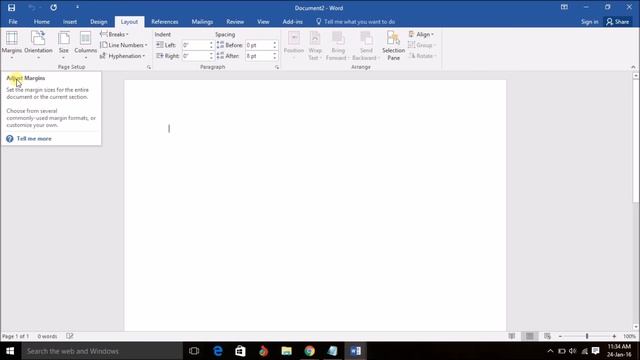Screen dimensions: 640x360
Task: Open the Rotate dropdown
Action: (422, 56)
